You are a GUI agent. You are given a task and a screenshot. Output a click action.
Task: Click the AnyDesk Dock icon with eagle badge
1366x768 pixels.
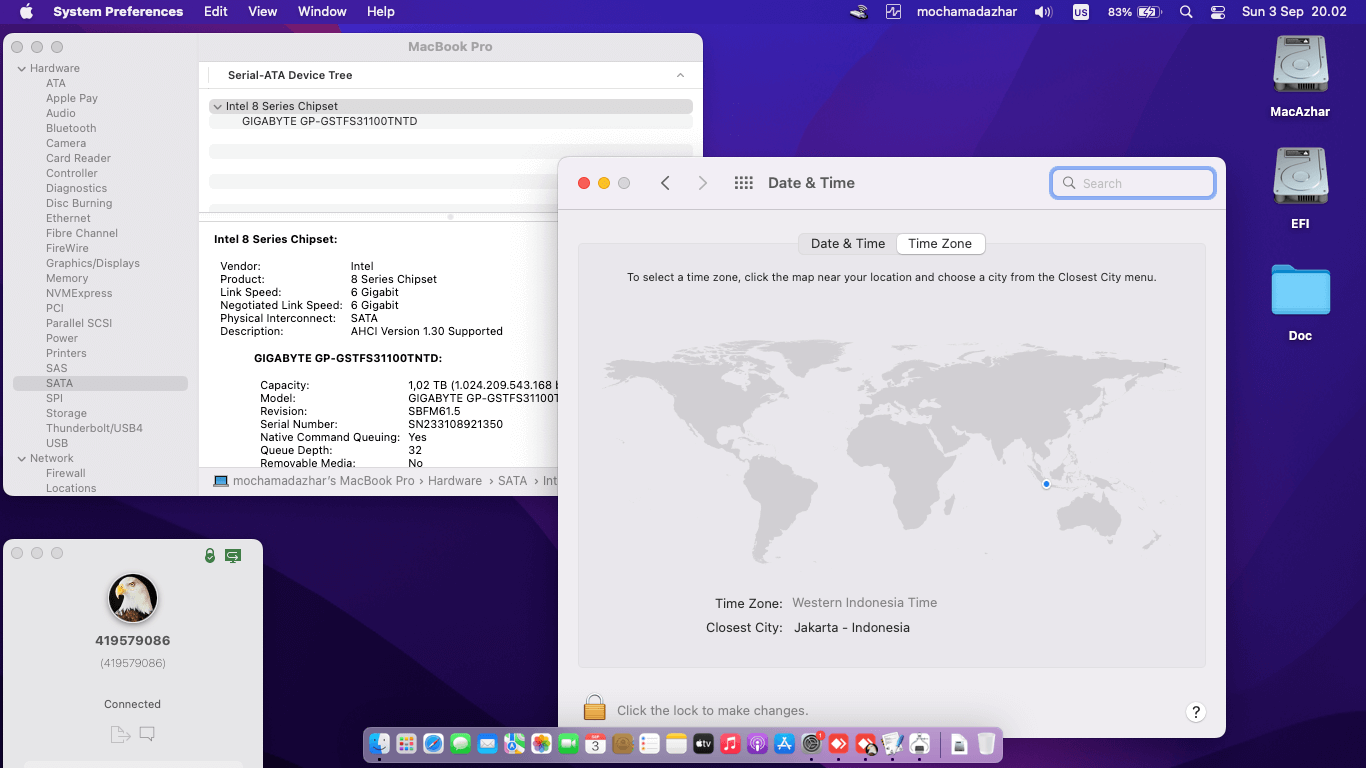[866, 744]
